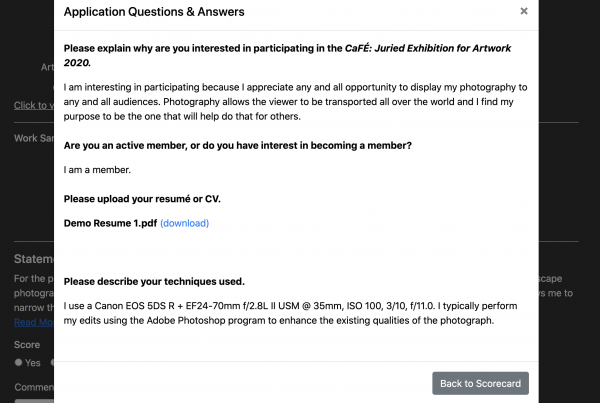Click the Back to Scorecard button
Viewport: 600px width, 403px height.
pyautogui.click(x=480, y=383)
